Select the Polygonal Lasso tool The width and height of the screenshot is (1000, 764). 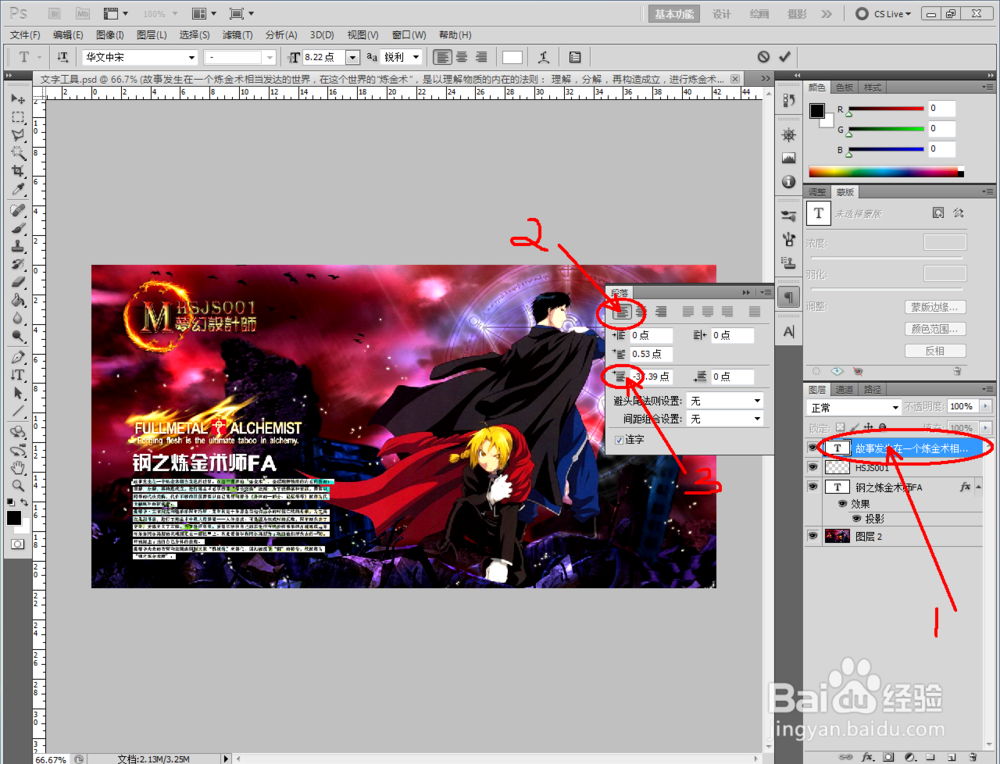[x=18, y=135]
